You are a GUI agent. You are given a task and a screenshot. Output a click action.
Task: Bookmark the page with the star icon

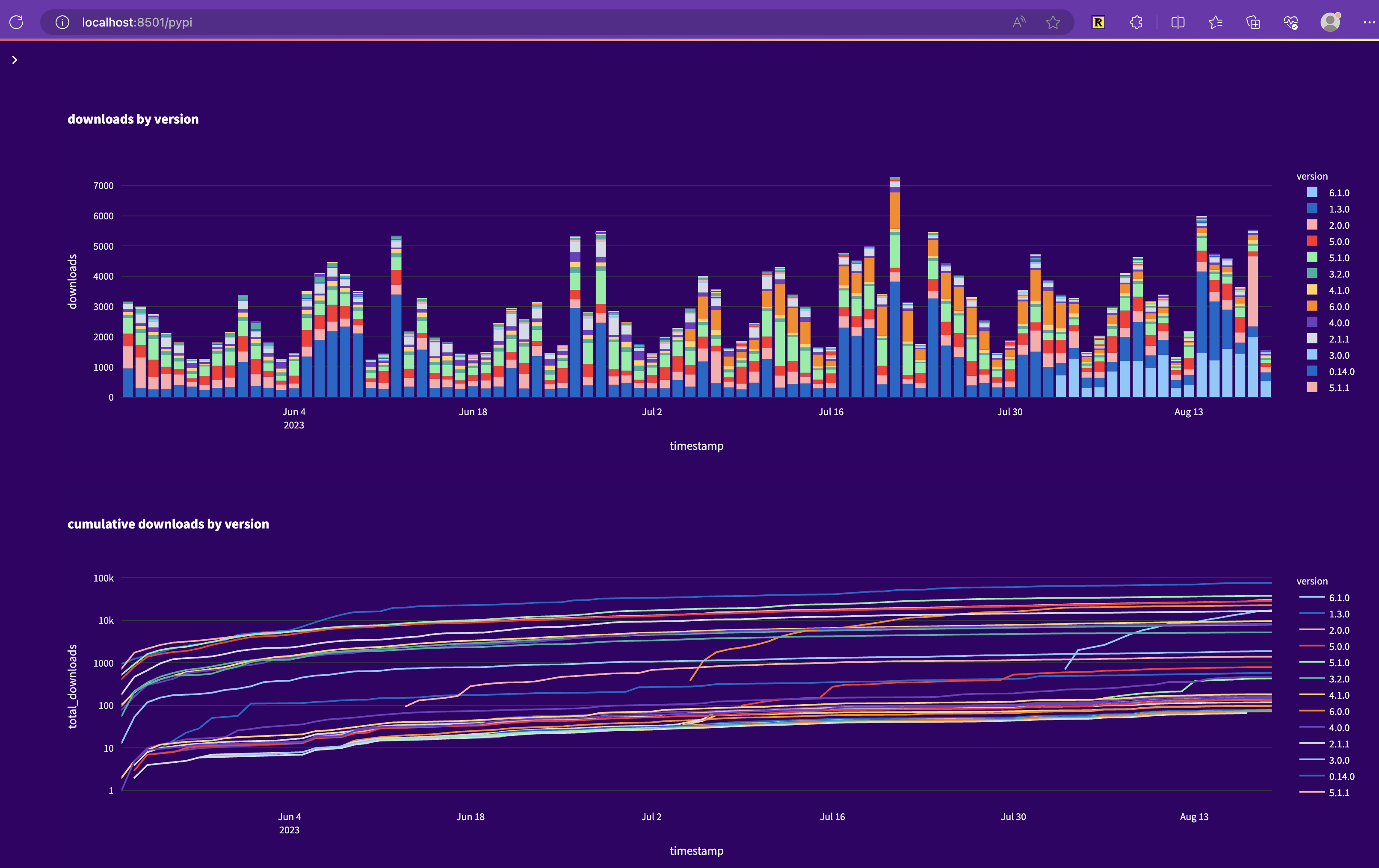pyautogui.click(x=1053, y=22)
